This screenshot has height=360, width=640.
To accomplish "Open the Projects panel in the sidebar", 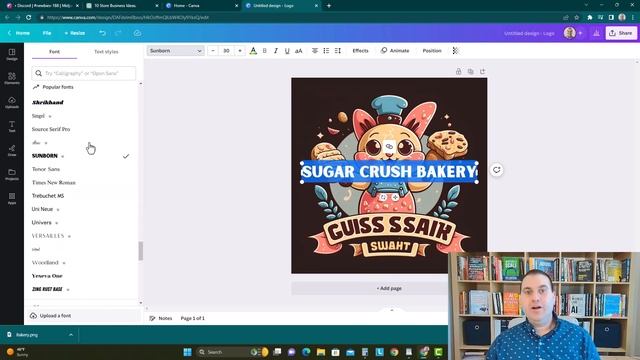I will pos(12,175).
